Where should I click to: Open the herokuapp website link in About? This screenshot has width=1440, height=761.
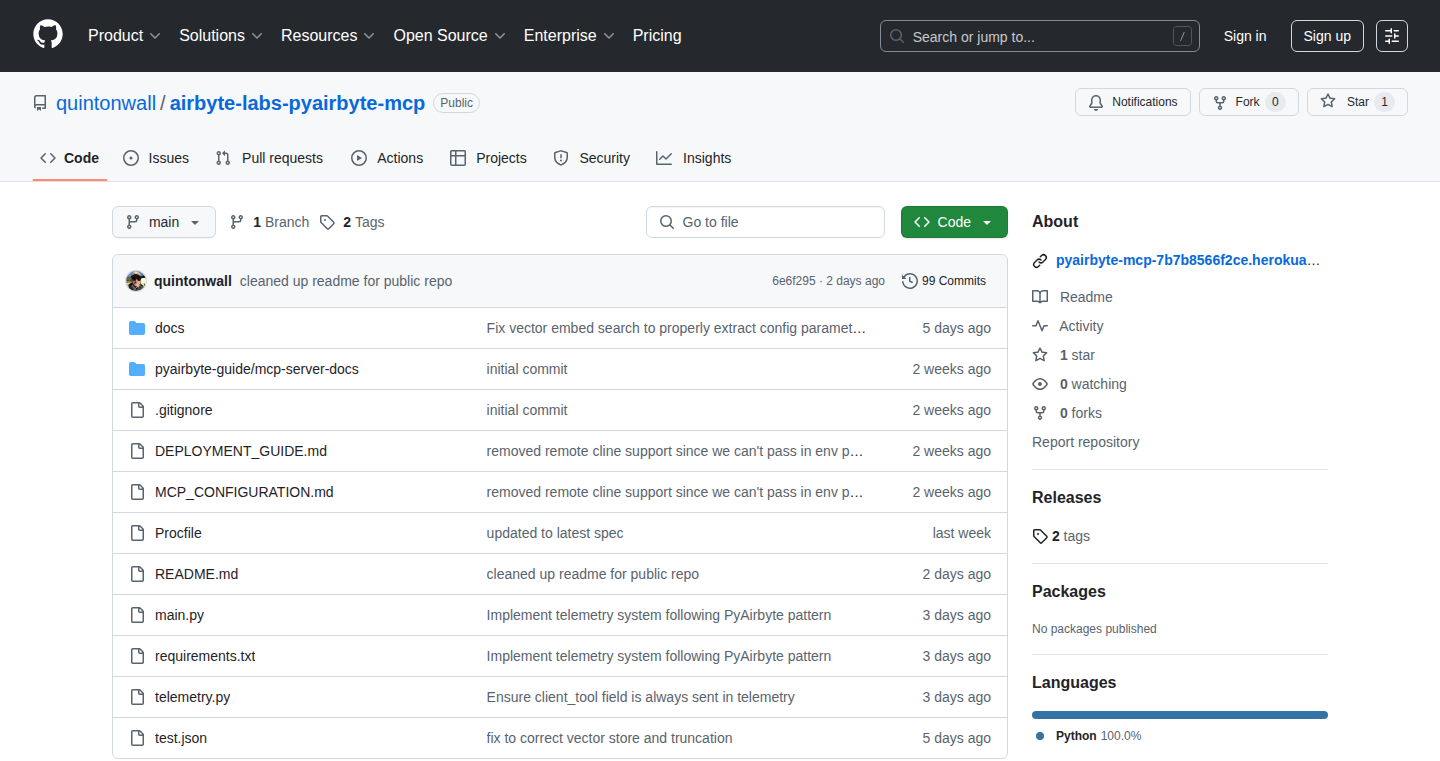click(1188, 261)
